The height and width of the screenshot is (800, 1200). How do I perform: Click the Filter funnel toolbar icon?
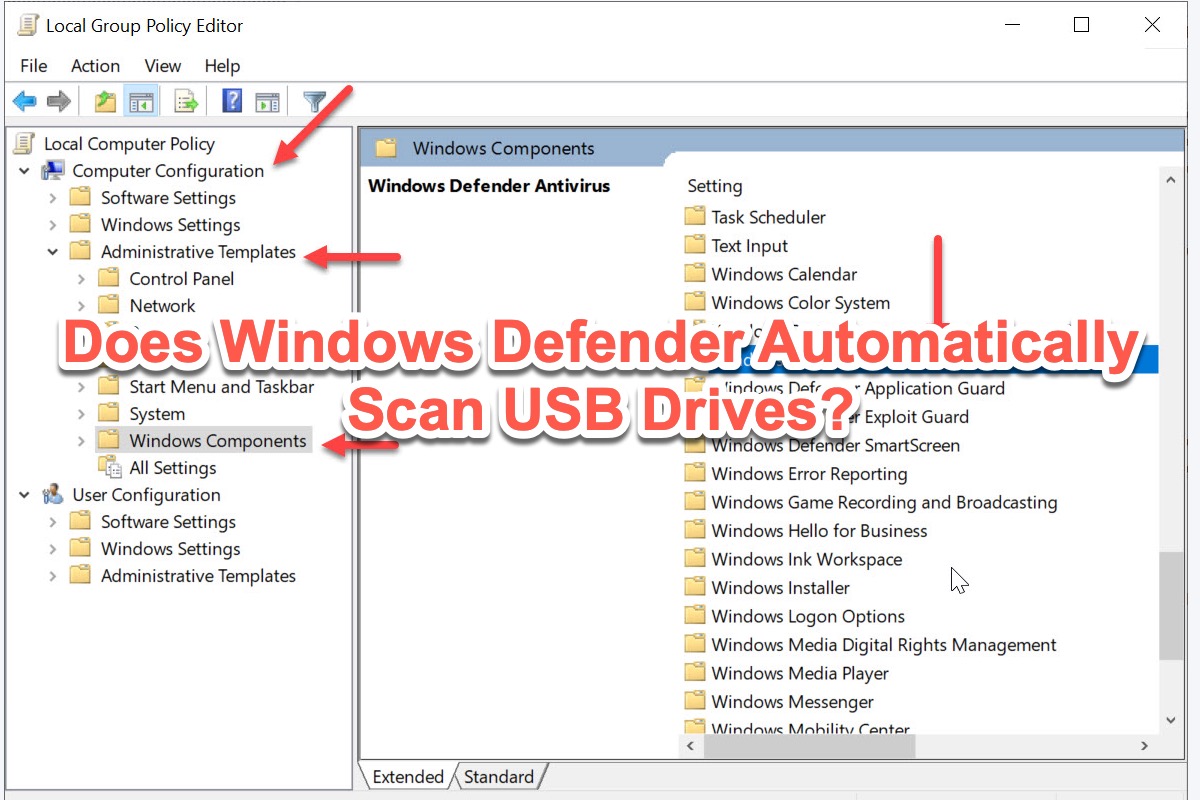[x=315, y=101]
